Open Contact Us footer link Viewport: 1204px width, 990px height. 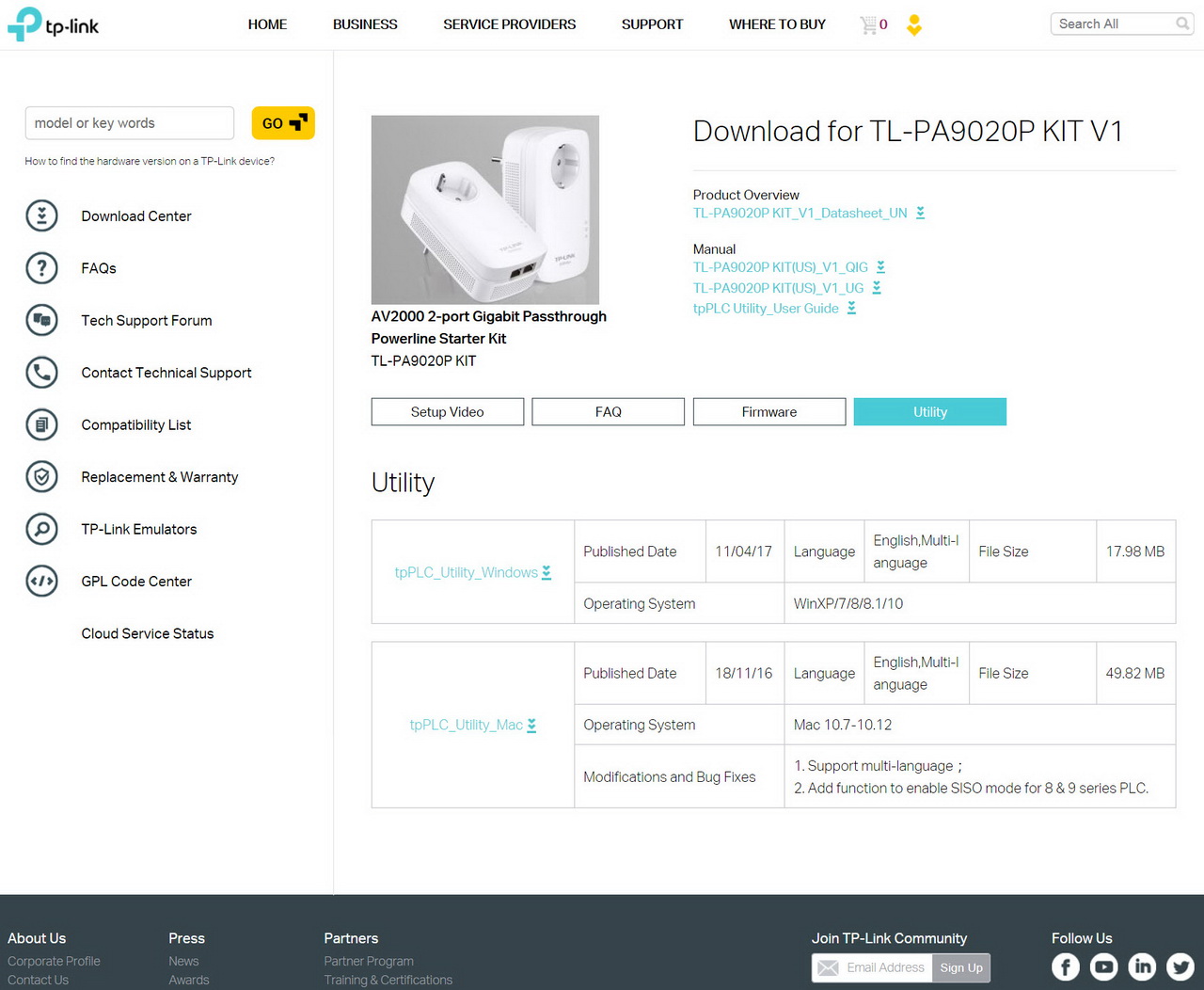coord(38,980)
